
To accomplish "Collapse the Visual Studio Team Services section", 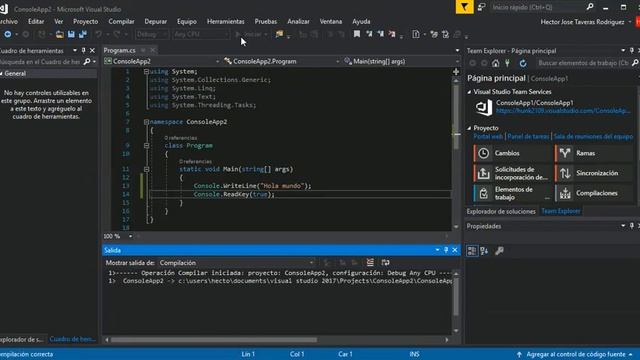I will pos(469,92).
